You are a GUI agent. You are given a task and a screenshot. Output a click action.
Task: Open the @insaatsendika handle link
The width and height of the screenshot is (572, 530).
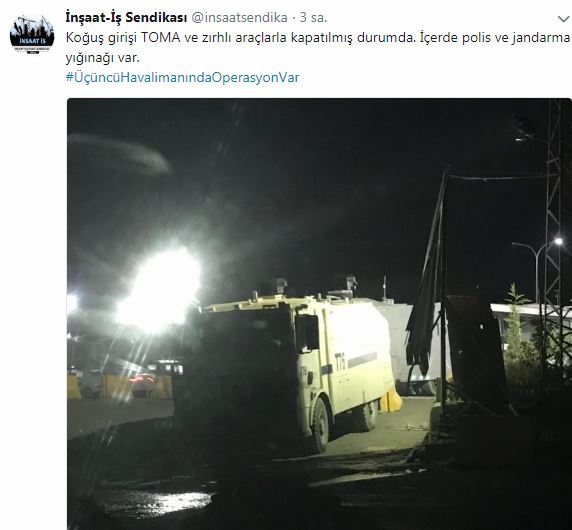click(240, 18)
